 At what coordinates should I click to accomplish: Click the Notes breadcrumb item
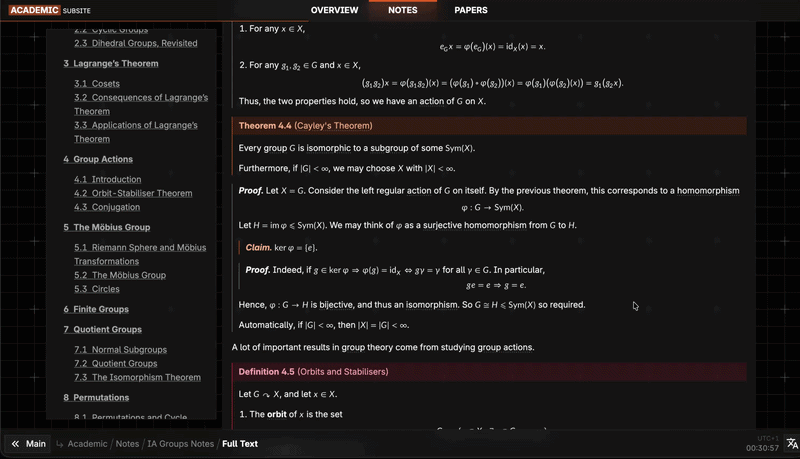[x=127, y=444]
